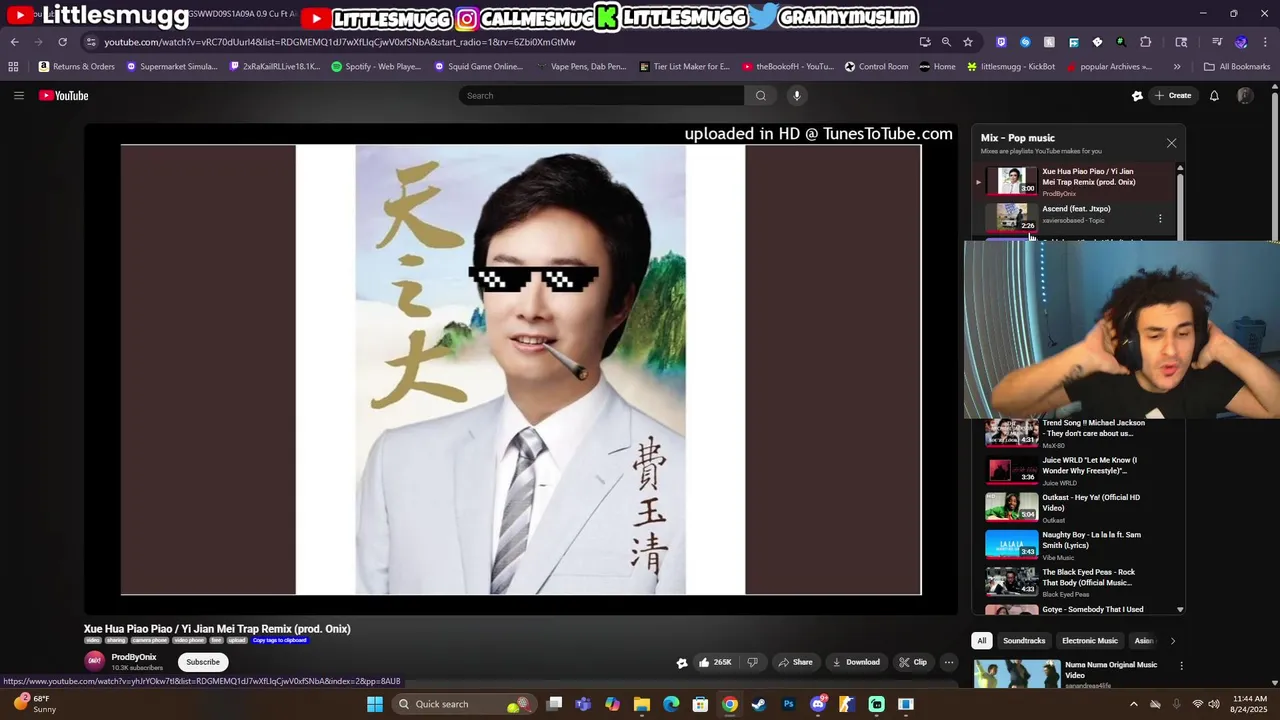Play Black Eyed Peas Rock That Body

click(1076, 582)
